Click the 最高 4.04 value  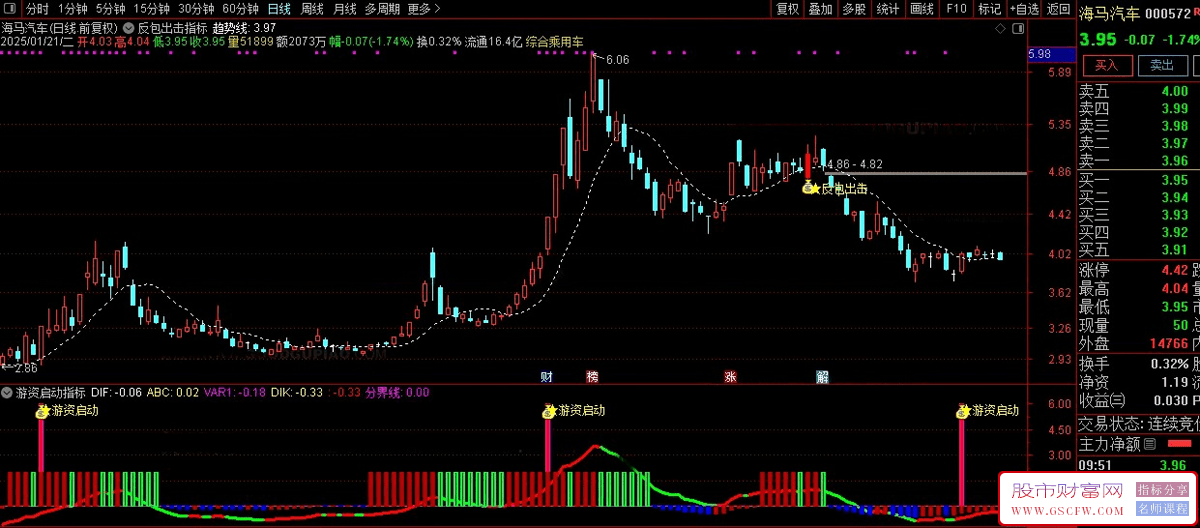click(x=1175, y=289)
